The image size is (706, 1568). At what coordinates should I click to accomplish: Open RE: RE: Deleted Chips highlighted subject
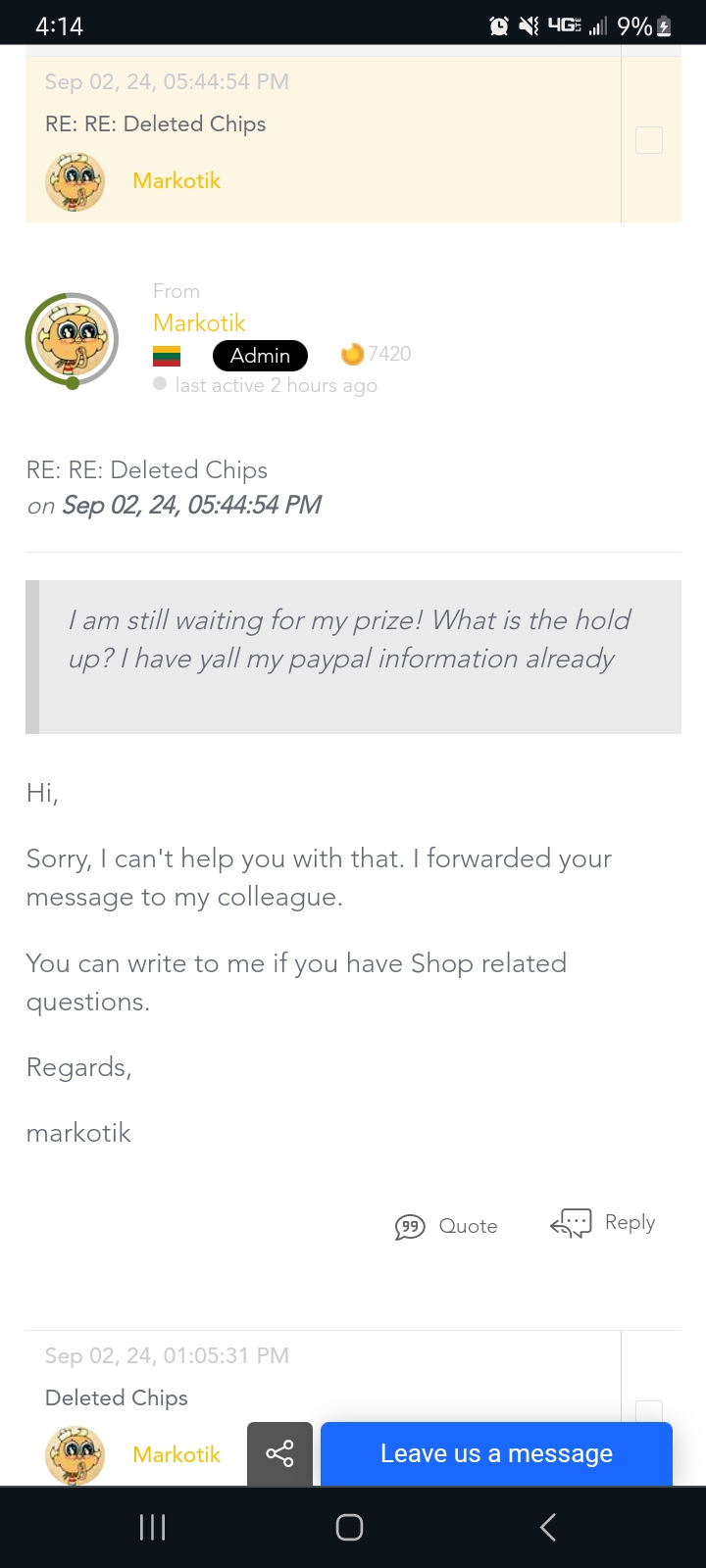coord(156,123)
